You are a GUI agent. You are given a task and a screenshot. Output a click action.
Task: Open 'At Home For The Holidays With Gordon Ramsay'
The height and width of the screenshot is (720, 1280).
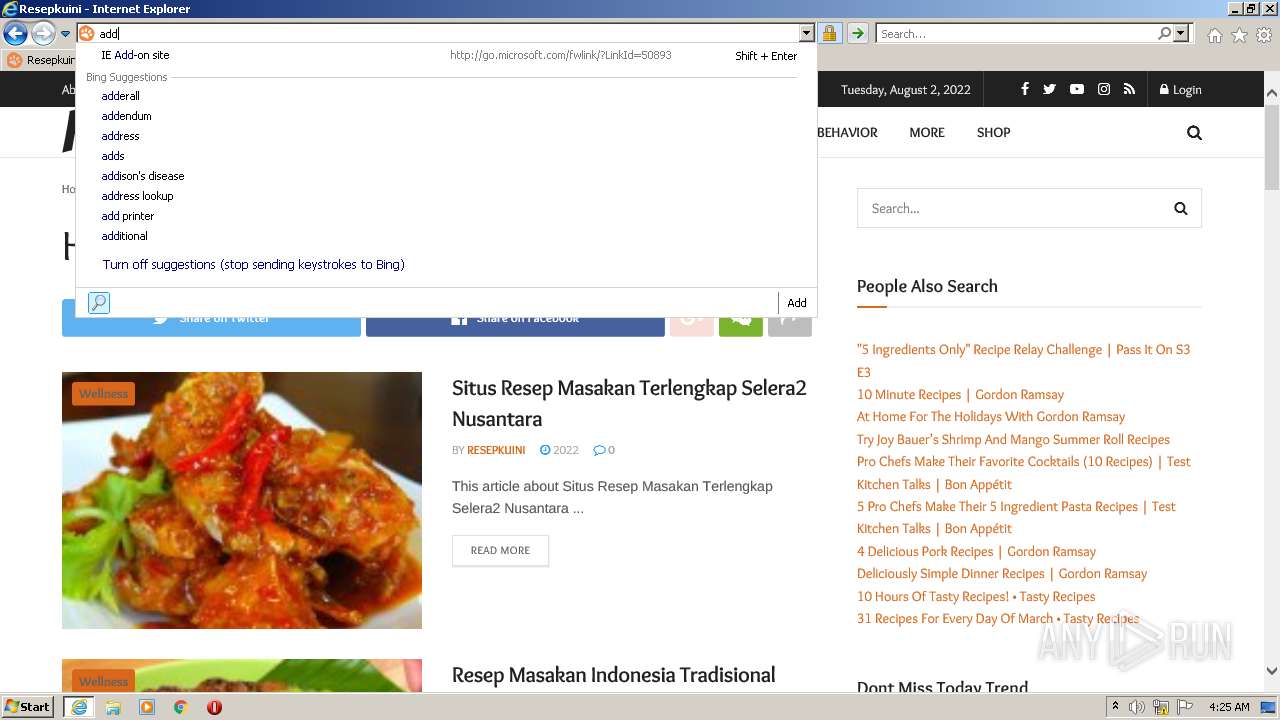[x=991, y=417]
